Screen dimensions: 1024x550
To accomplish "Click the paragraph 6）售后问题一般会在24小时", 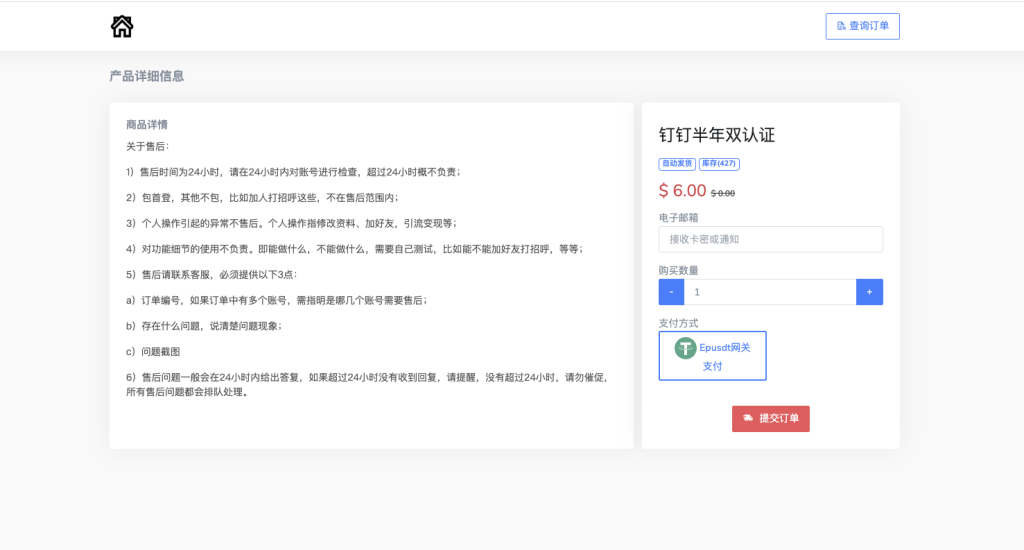I will click(x=368, y=385).
